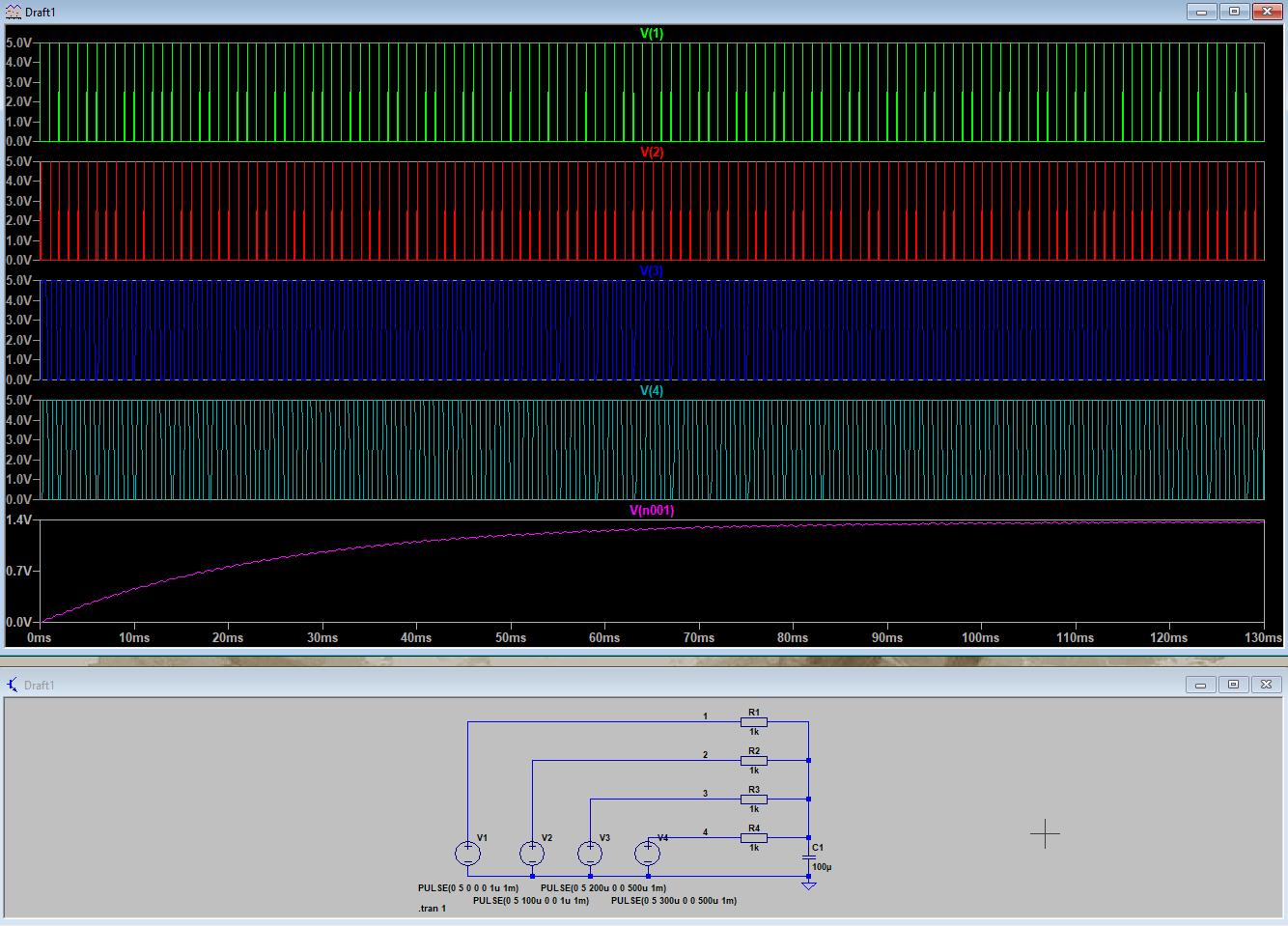
Task: Click 1.4V axis label in V(n001) pane
Action: (18, 519)
